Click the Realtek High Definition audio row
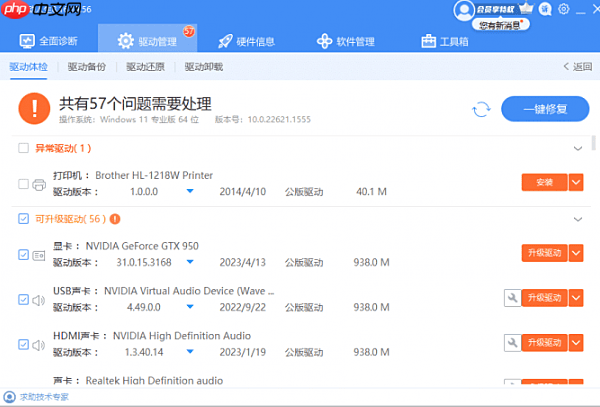The width and height of the screenshot is (600, 407). pos(138,381)
